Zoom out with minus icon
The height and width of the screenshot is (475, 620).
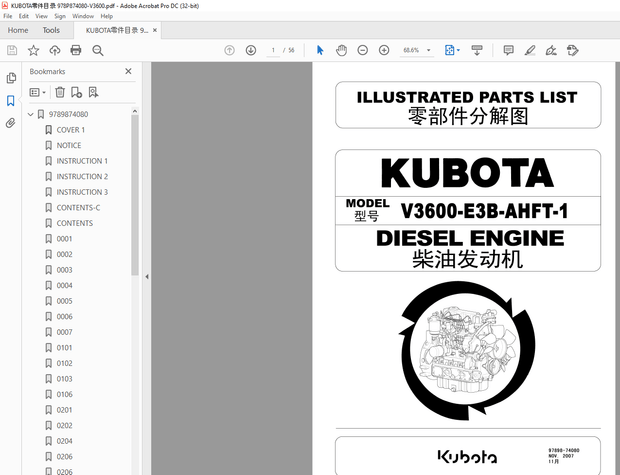363,50
